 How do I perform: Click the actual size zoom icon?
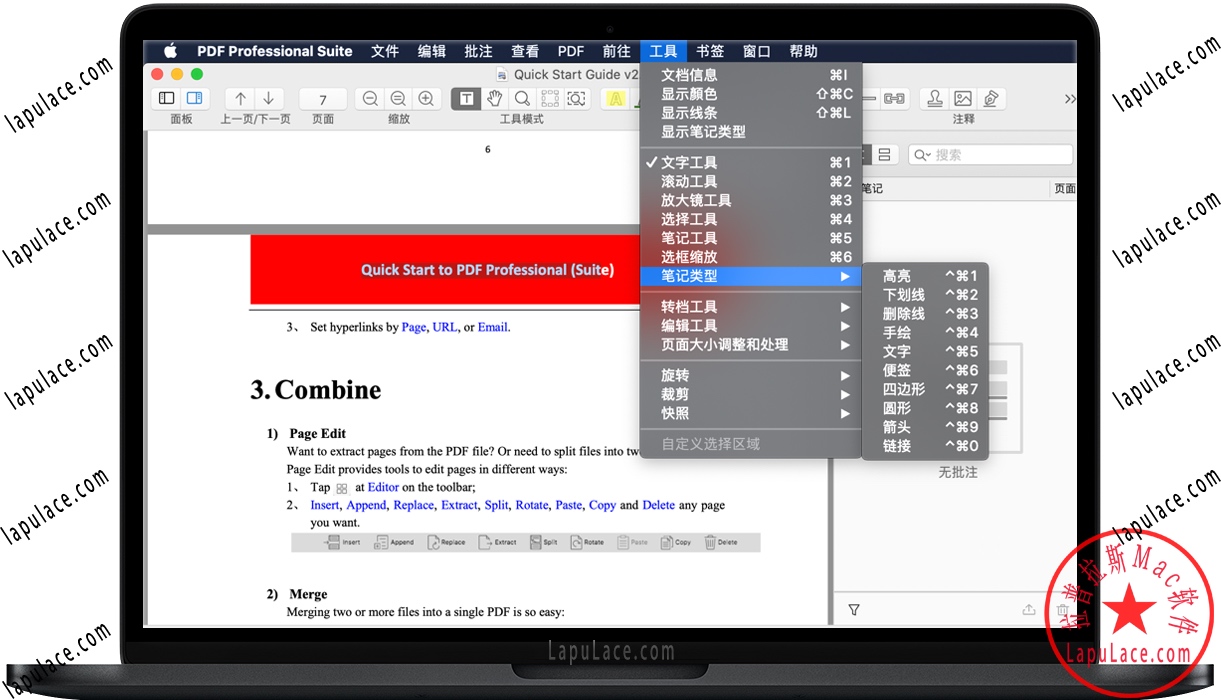(398, 98)
